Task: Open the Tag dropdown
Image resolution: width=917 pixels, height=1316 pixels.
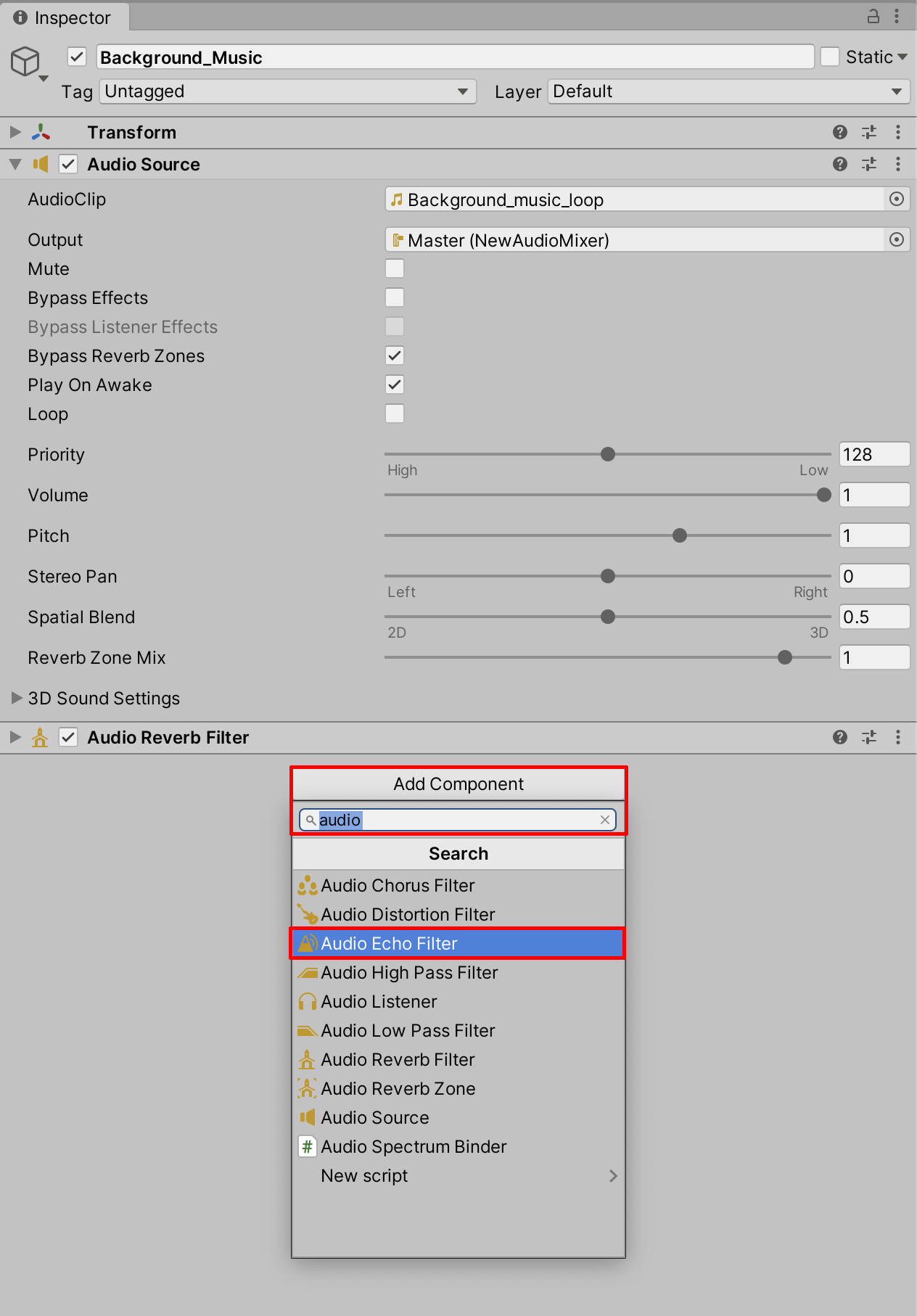Action: (x=288, y=91)
